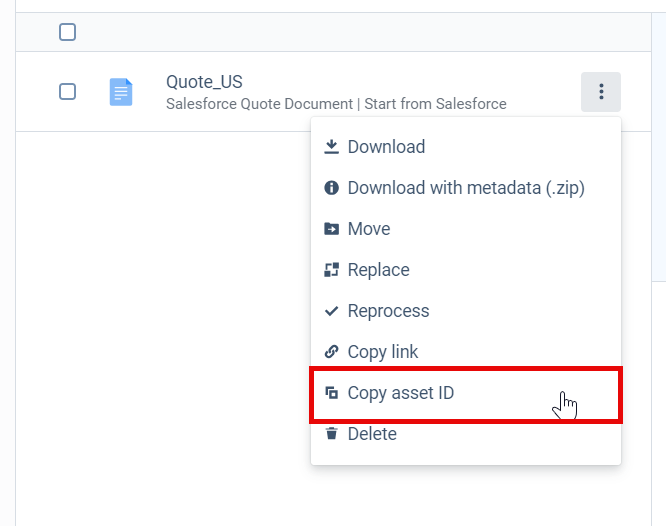Screen dimensions: 666x526
Task: Click the Download arrow icon
Action: click(331, 147)
